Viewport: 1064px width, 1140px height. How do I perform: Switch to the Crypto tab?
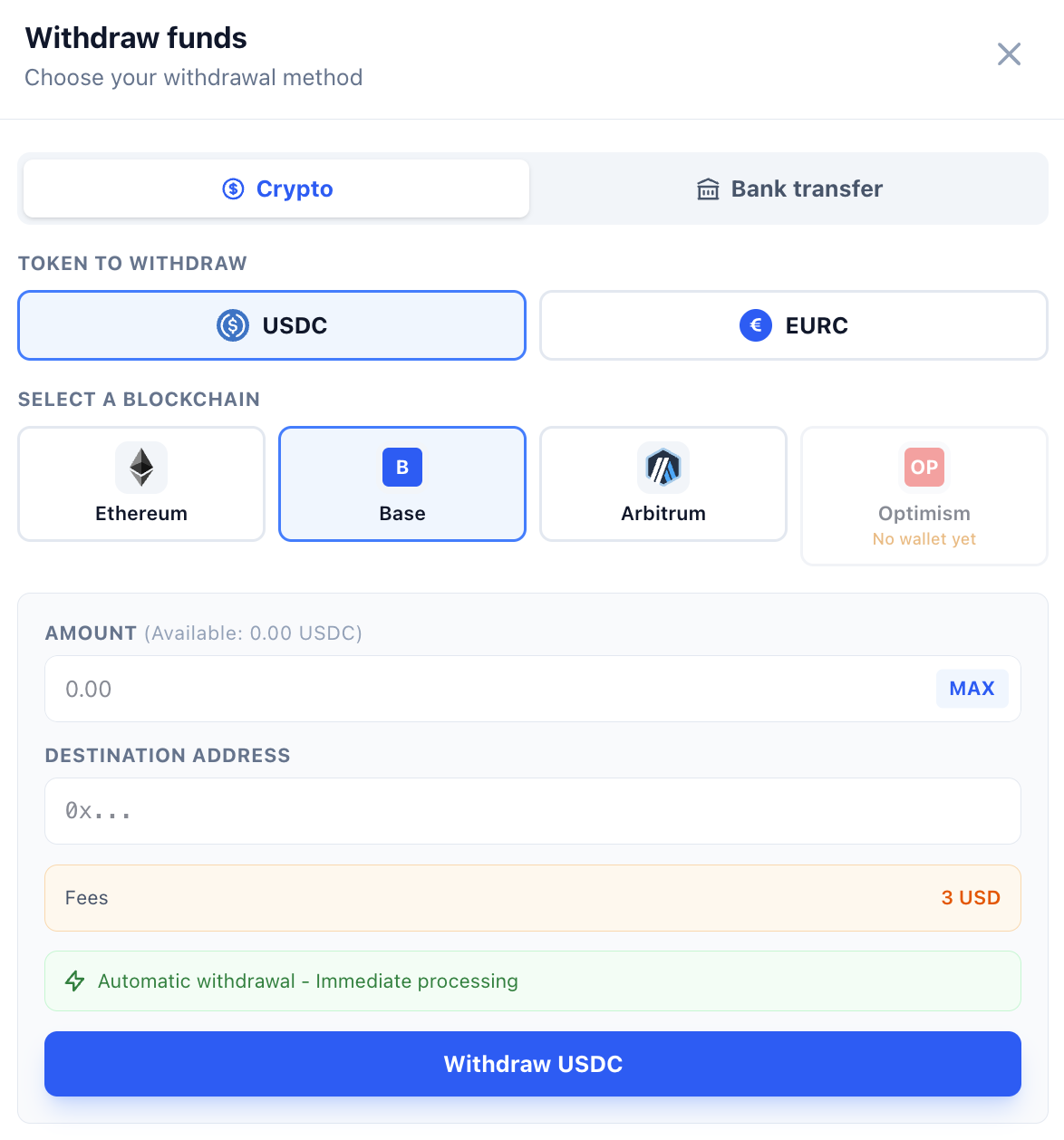276,188
